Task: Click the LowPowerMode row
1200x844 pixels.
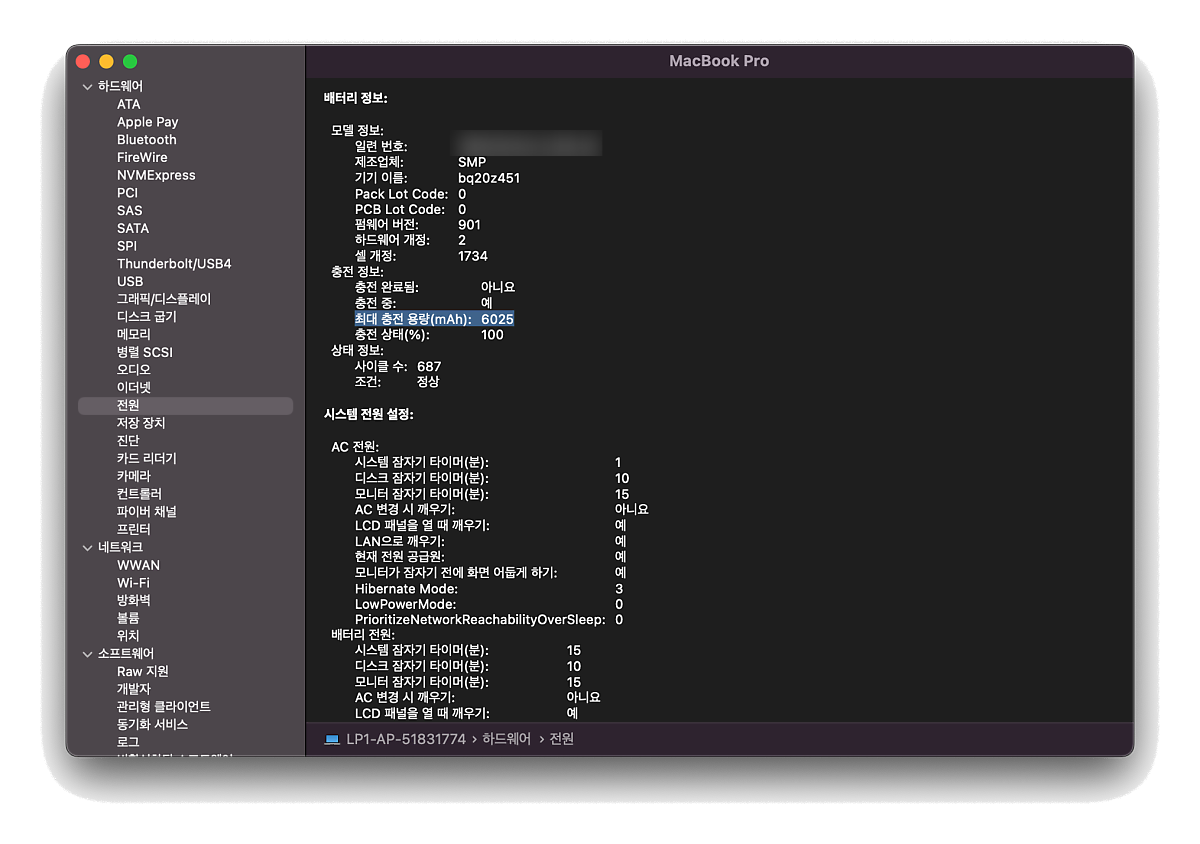Action: [x=489, y=604]
